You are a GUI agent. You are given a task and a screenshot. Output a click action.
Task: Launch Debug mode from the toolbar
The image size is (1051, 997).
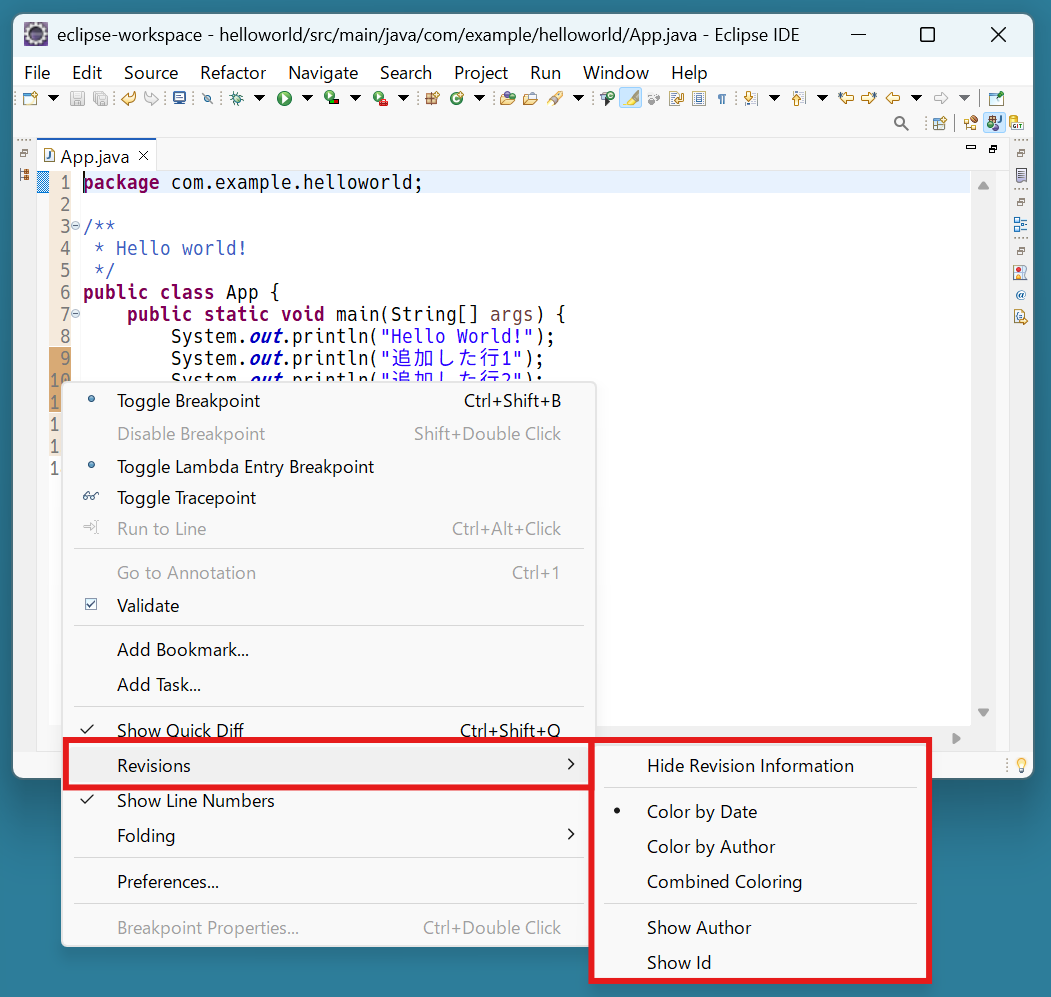click(236, 98)
